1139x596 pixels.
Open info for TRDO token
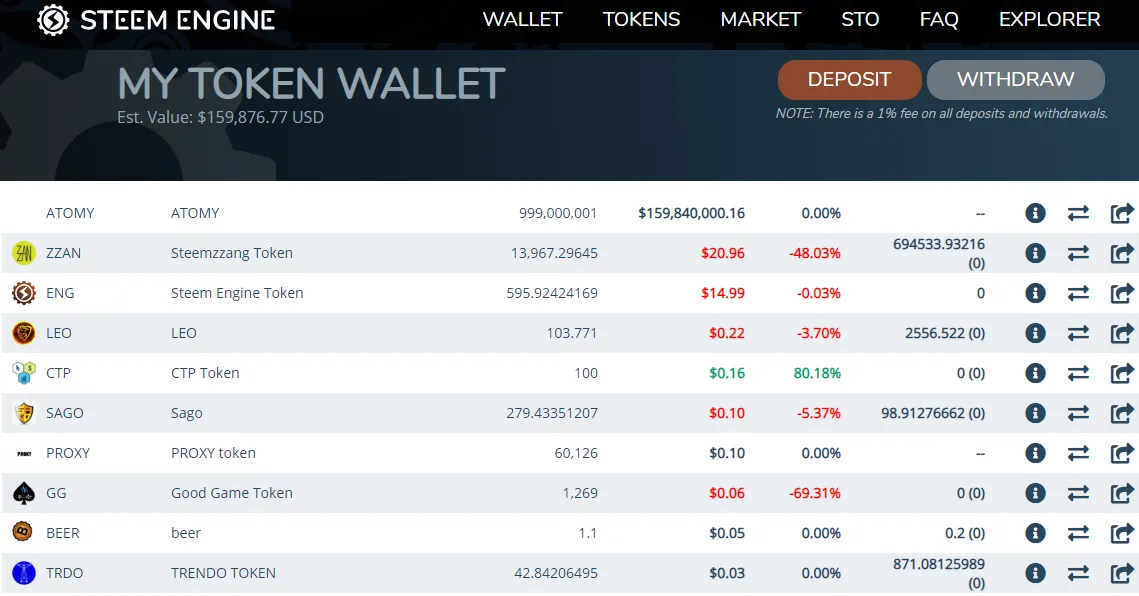1035,573
